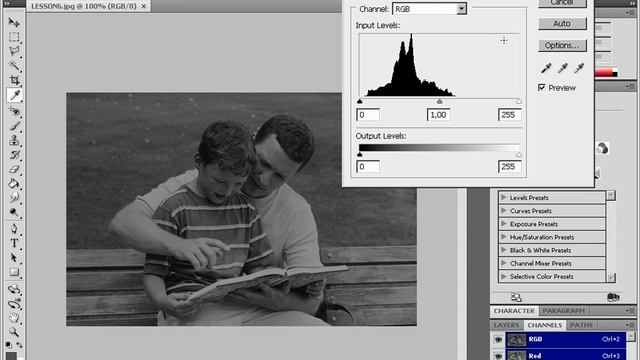This screenshot has width=640, height=360.
Task: Select the Zoom tool
Action: click(x=14, y=332)
